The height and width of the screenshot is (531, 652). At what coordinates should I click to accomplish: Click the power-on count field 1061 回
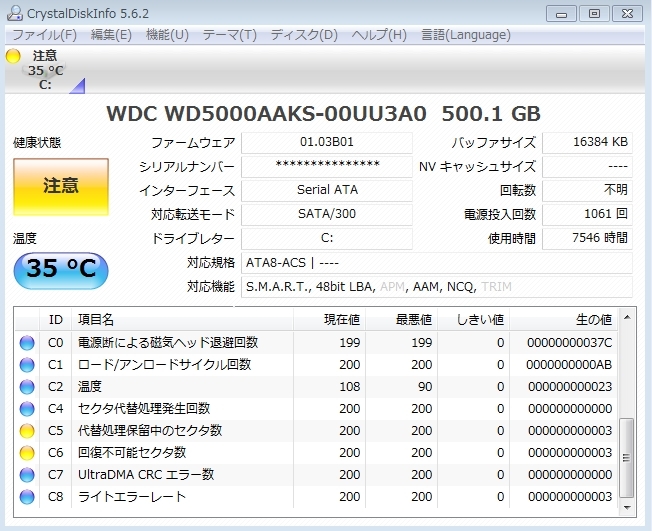pyautogui.click(x=588, y=214)
